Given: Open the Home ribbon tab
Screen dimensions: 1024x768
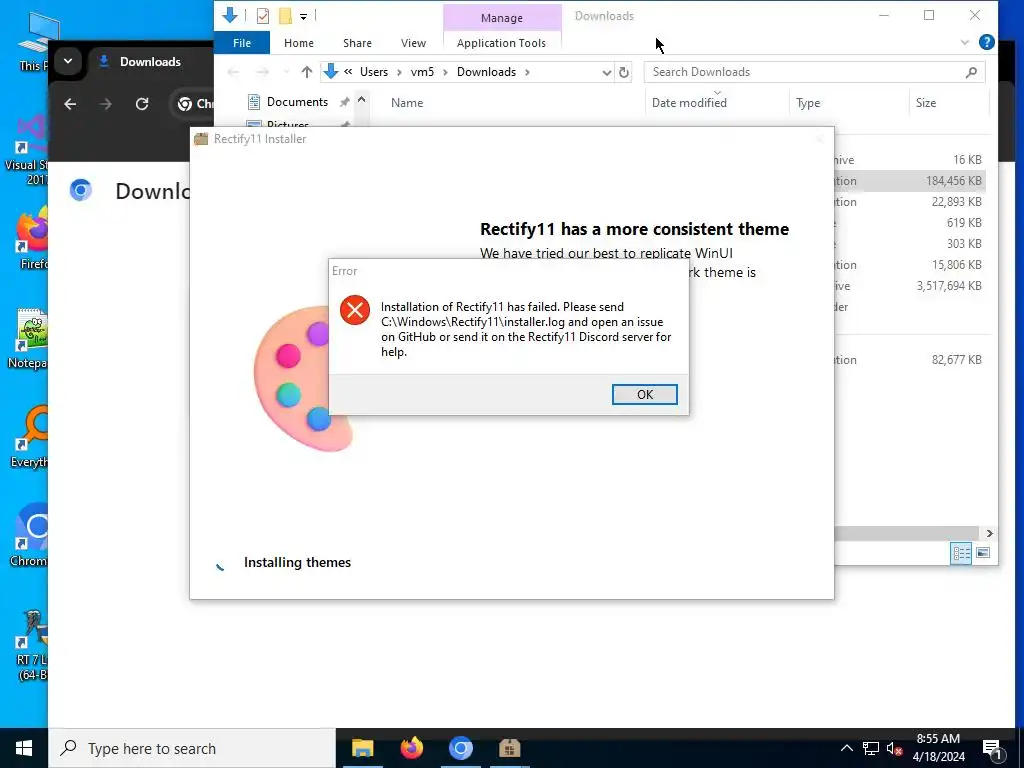Looking at the screenshot, I should click(x=298, y=43).
